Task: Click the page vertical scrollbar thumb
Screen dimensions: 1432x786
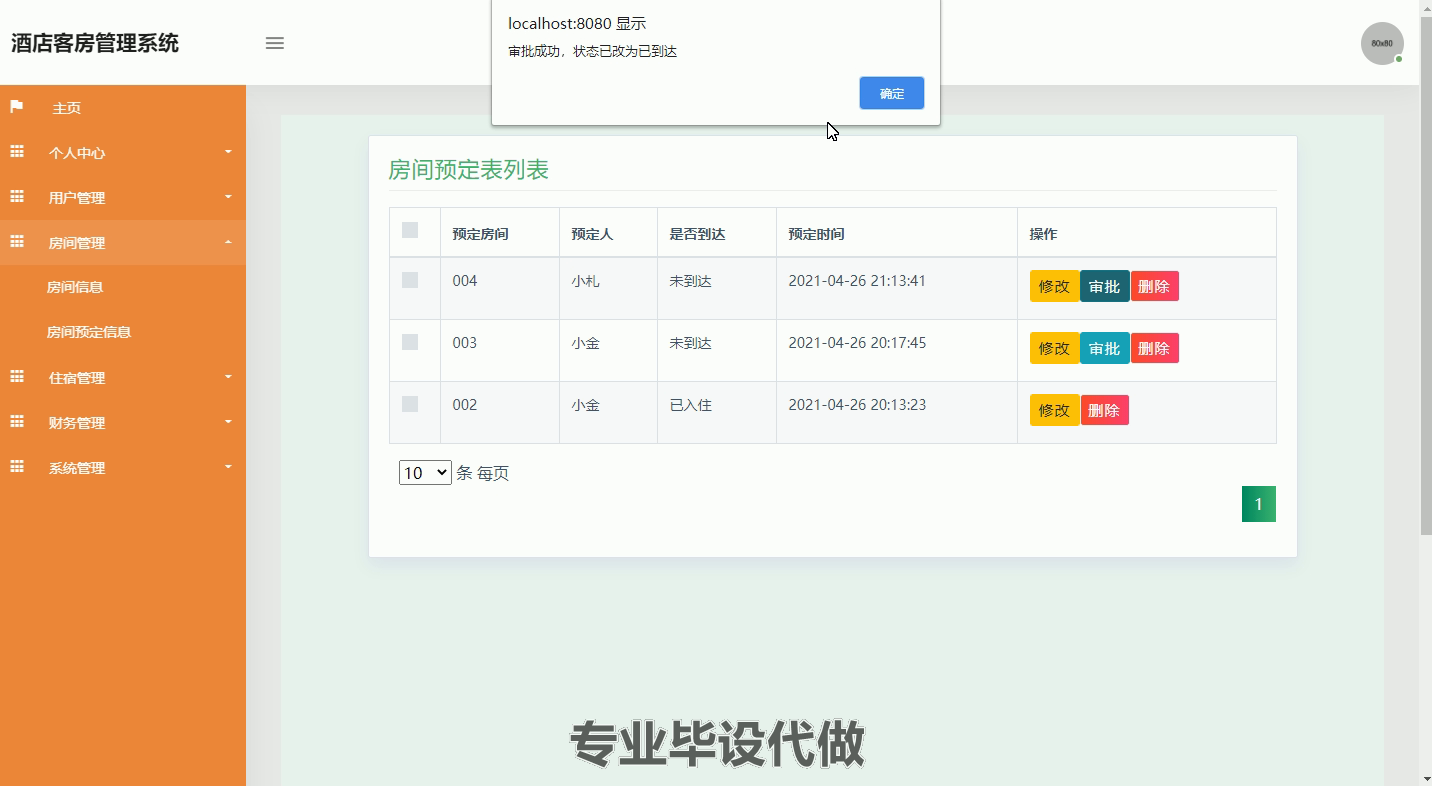Action: pos(1426,276)
